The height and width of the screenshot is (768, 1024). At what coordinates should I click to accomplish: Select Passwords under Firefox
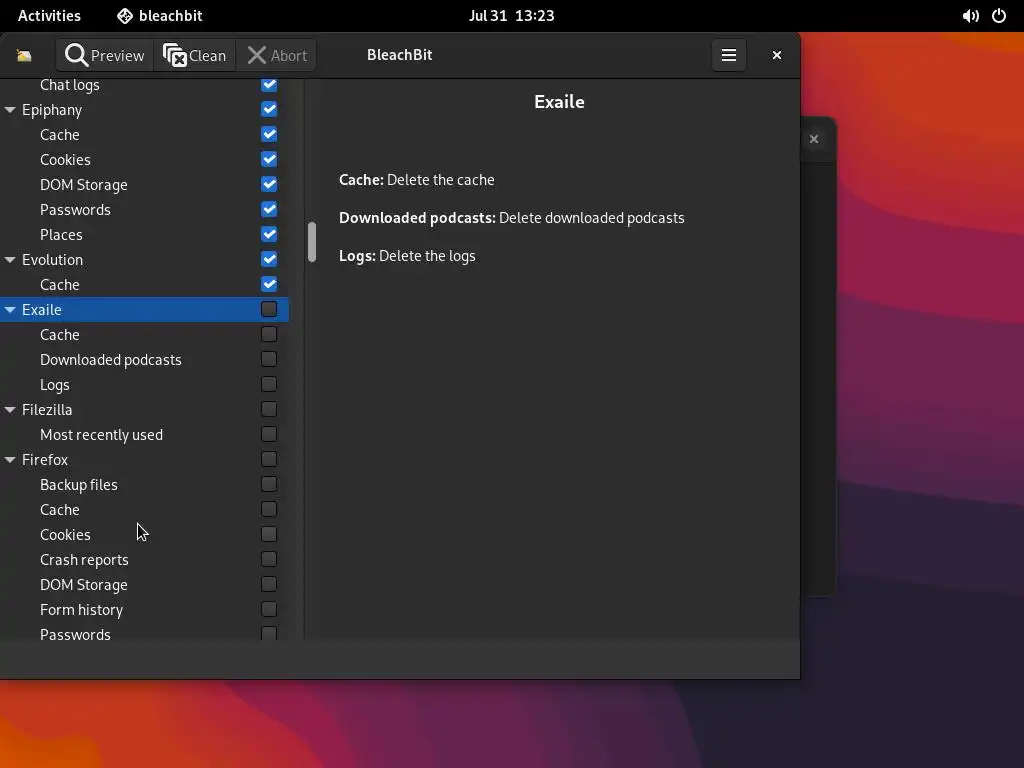[144, 632]
